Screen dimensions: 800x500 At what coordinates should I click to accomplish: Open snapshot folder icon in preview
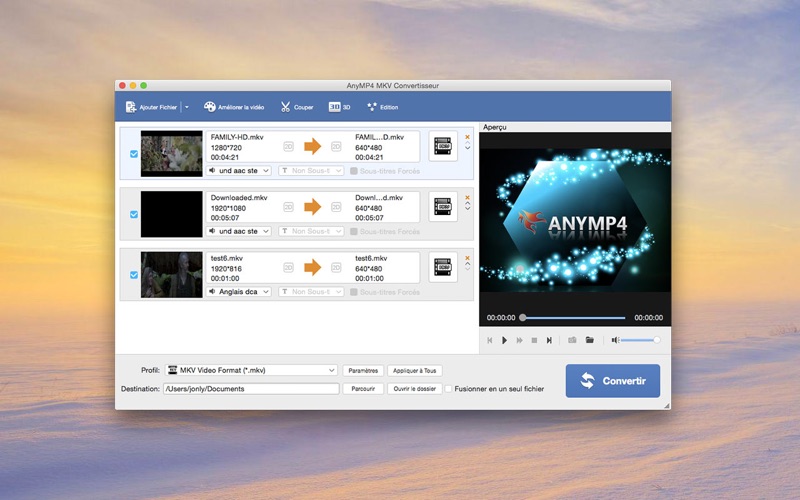pyautogui.click(x=589, y=340)
